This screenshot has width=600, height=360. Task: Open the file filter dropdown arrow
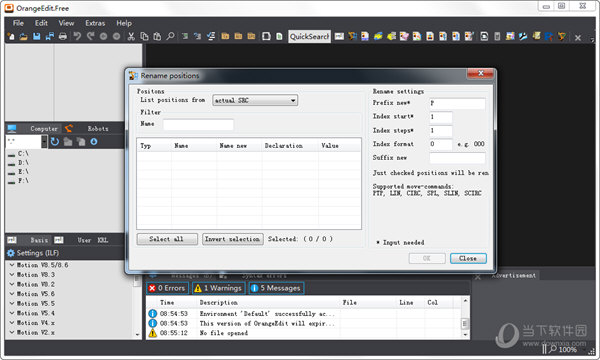(44, 142)
